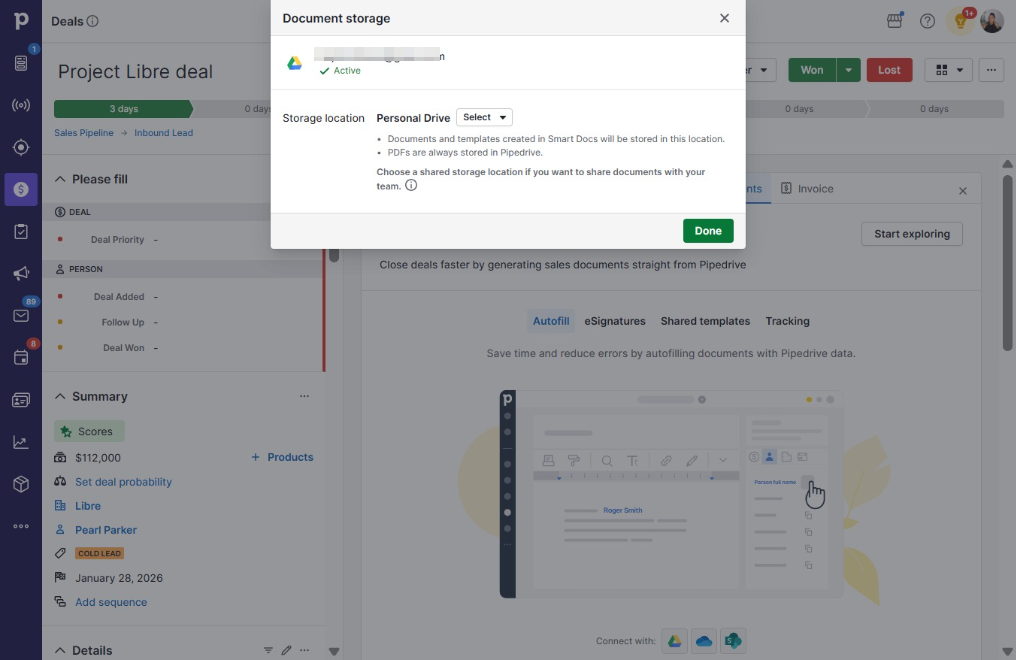Open the Pipedrive logo home

[21, 21]
